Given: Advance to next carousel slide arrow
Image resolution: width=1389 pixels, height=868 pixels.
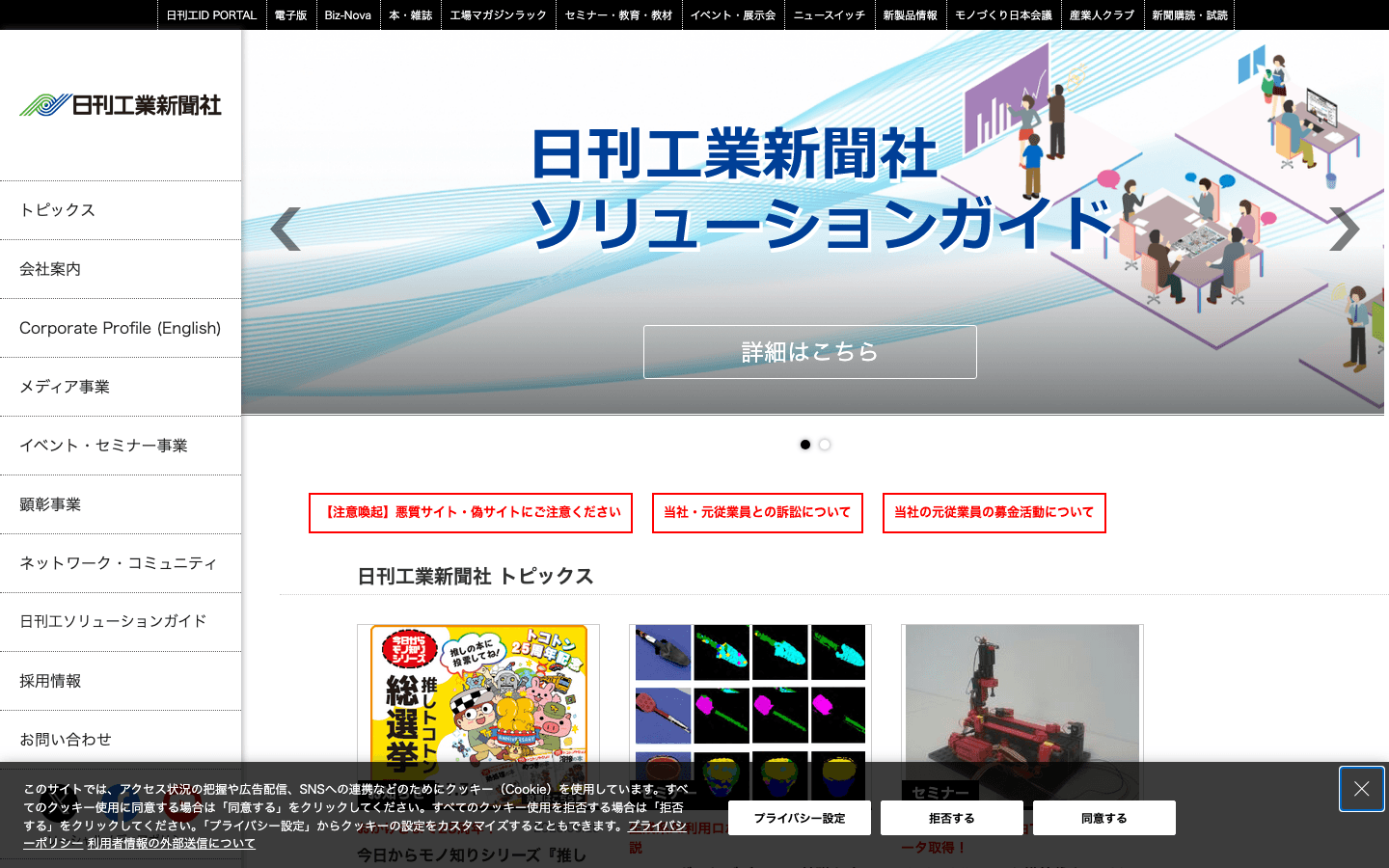Looking at the screenshot, I should point(1345,230).
